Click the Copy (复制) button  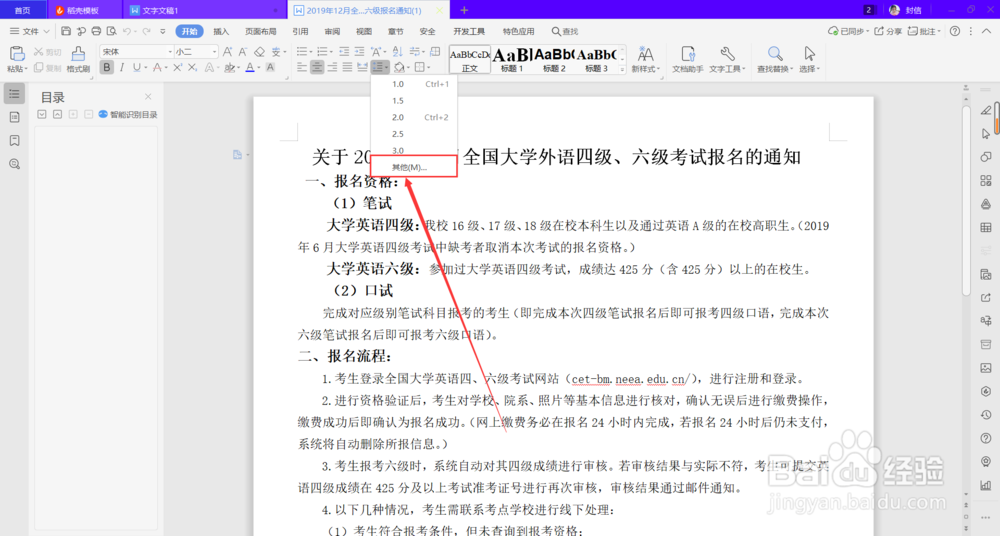[48, 68]
